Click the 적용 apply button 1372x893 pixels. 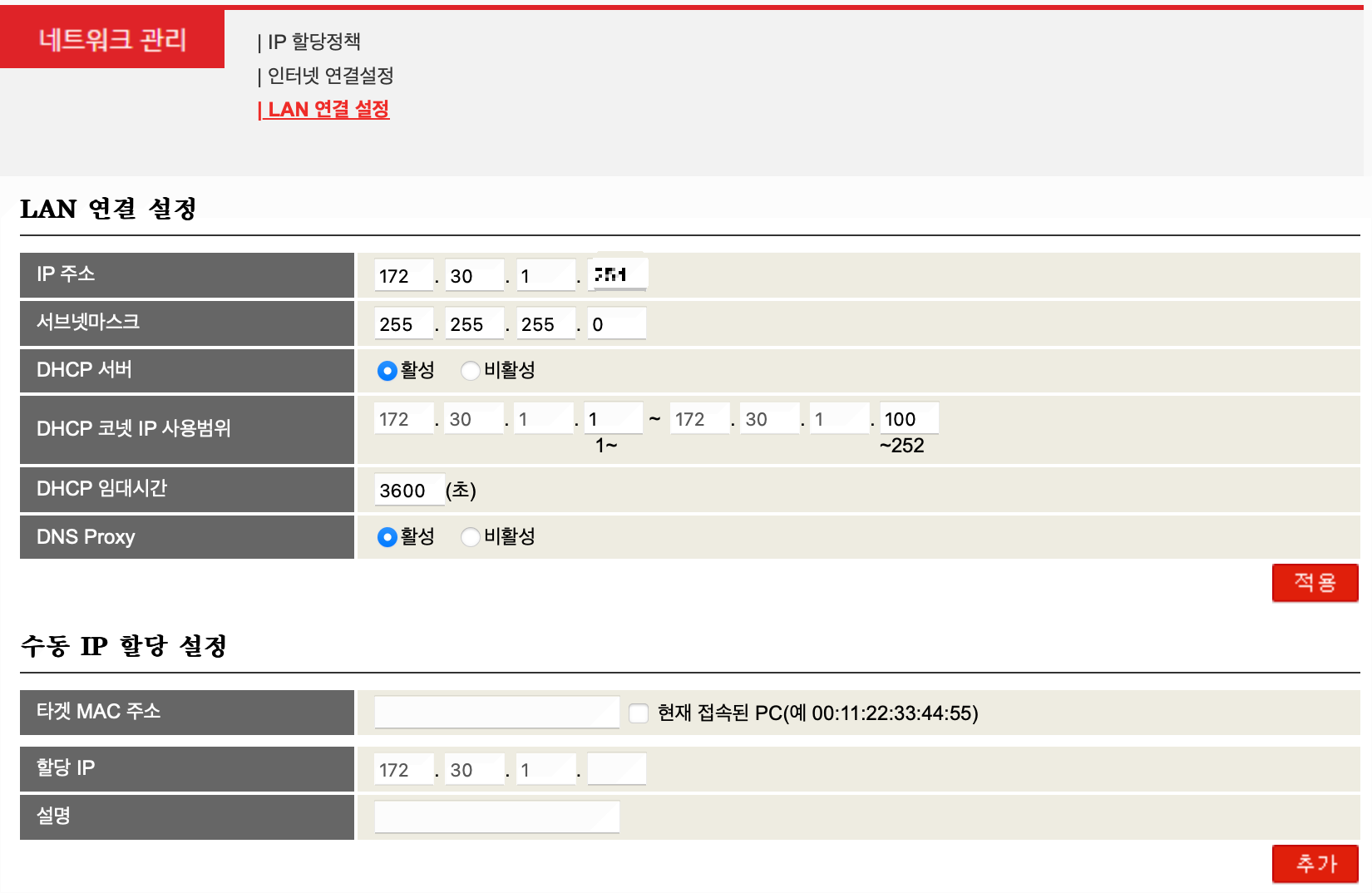[1315, 582]
